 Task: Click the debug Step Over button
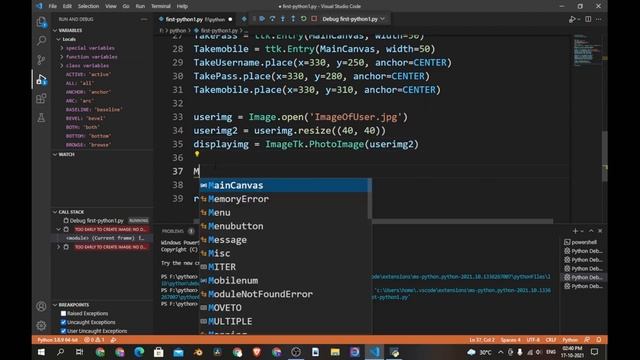272,19
